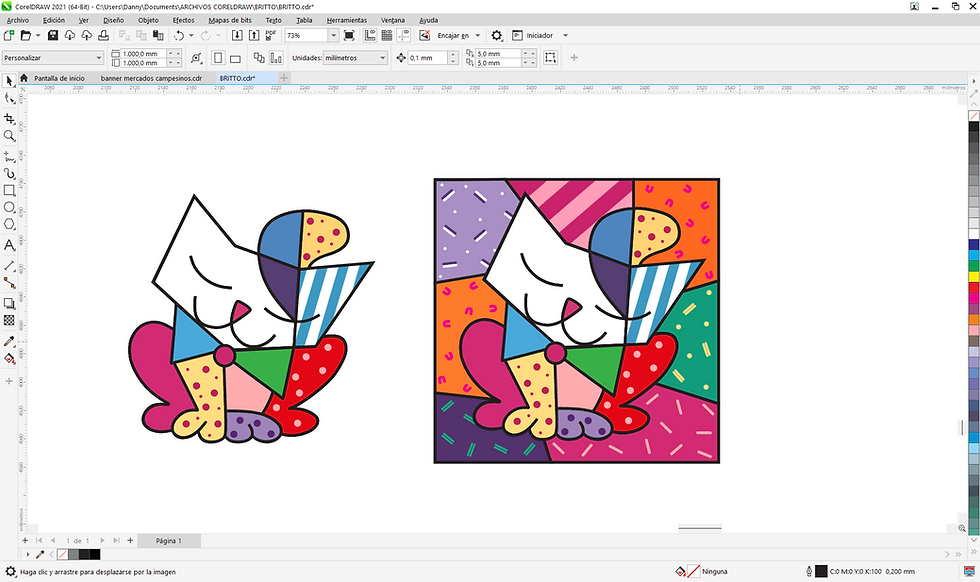Switch to Pantalla de inicio tab

click(x=59, y=78)
